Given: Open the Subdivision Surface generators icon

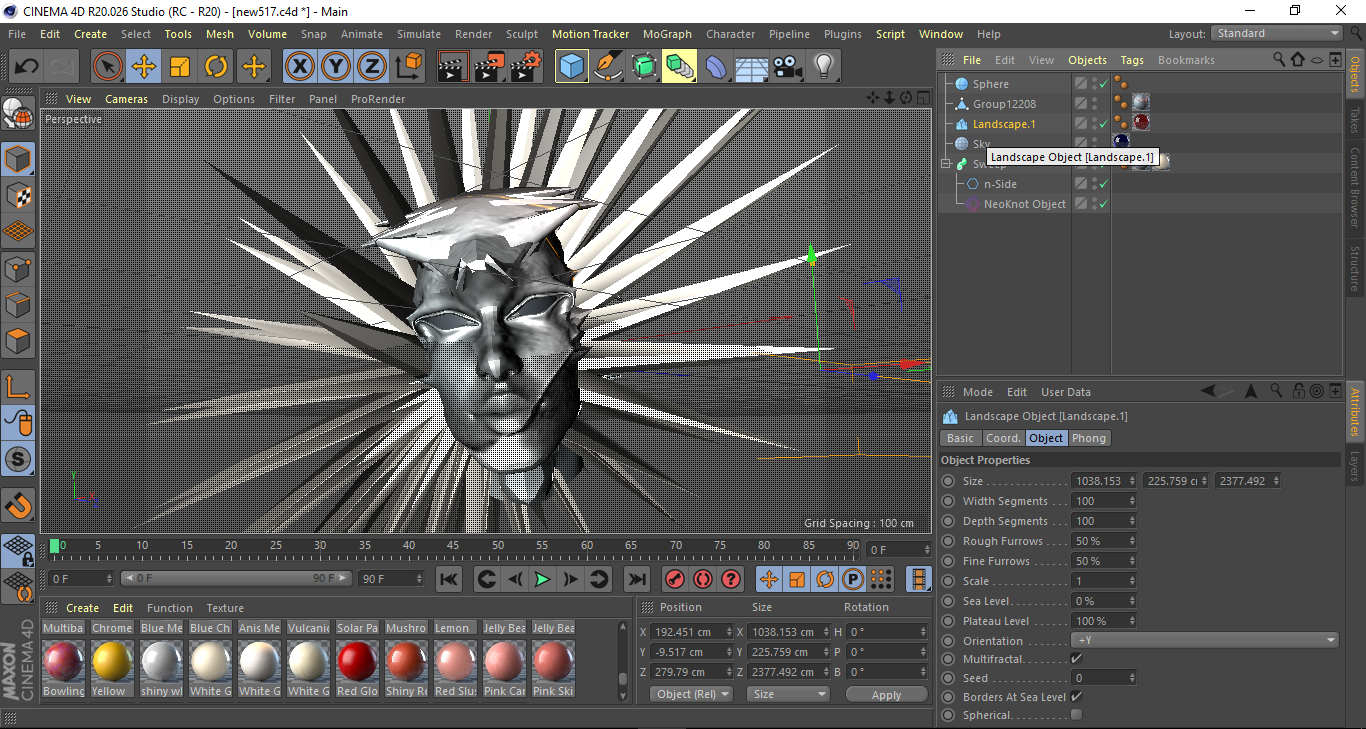Looking at the screenshot, I should [644, 67].
